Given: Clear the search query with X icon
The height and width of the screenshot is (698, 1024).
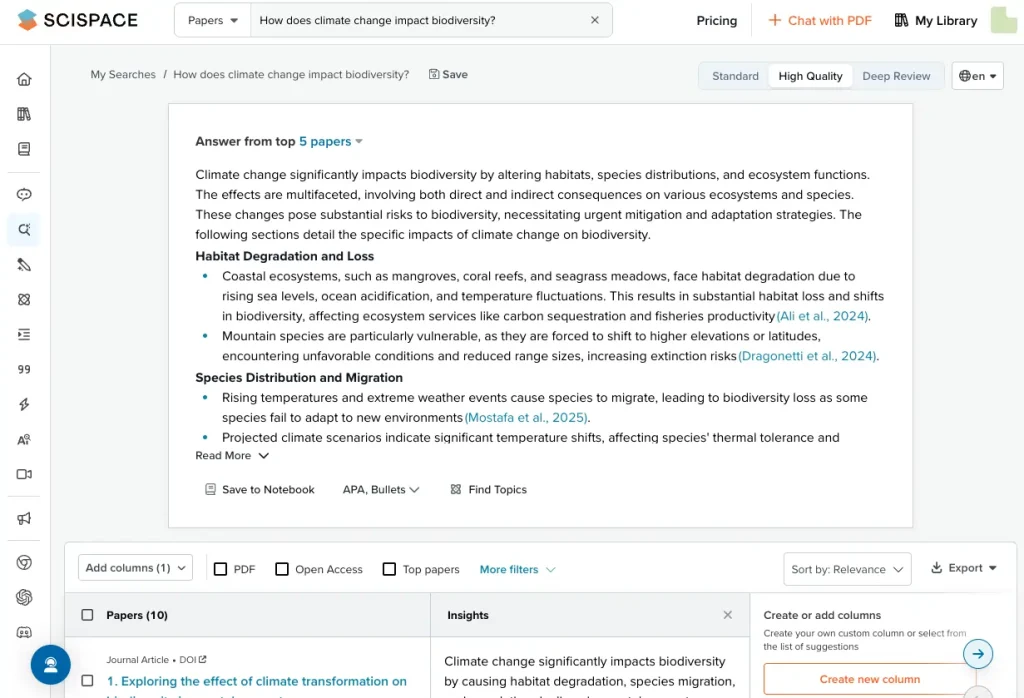Looking at the screenshot, I should 595,20.
